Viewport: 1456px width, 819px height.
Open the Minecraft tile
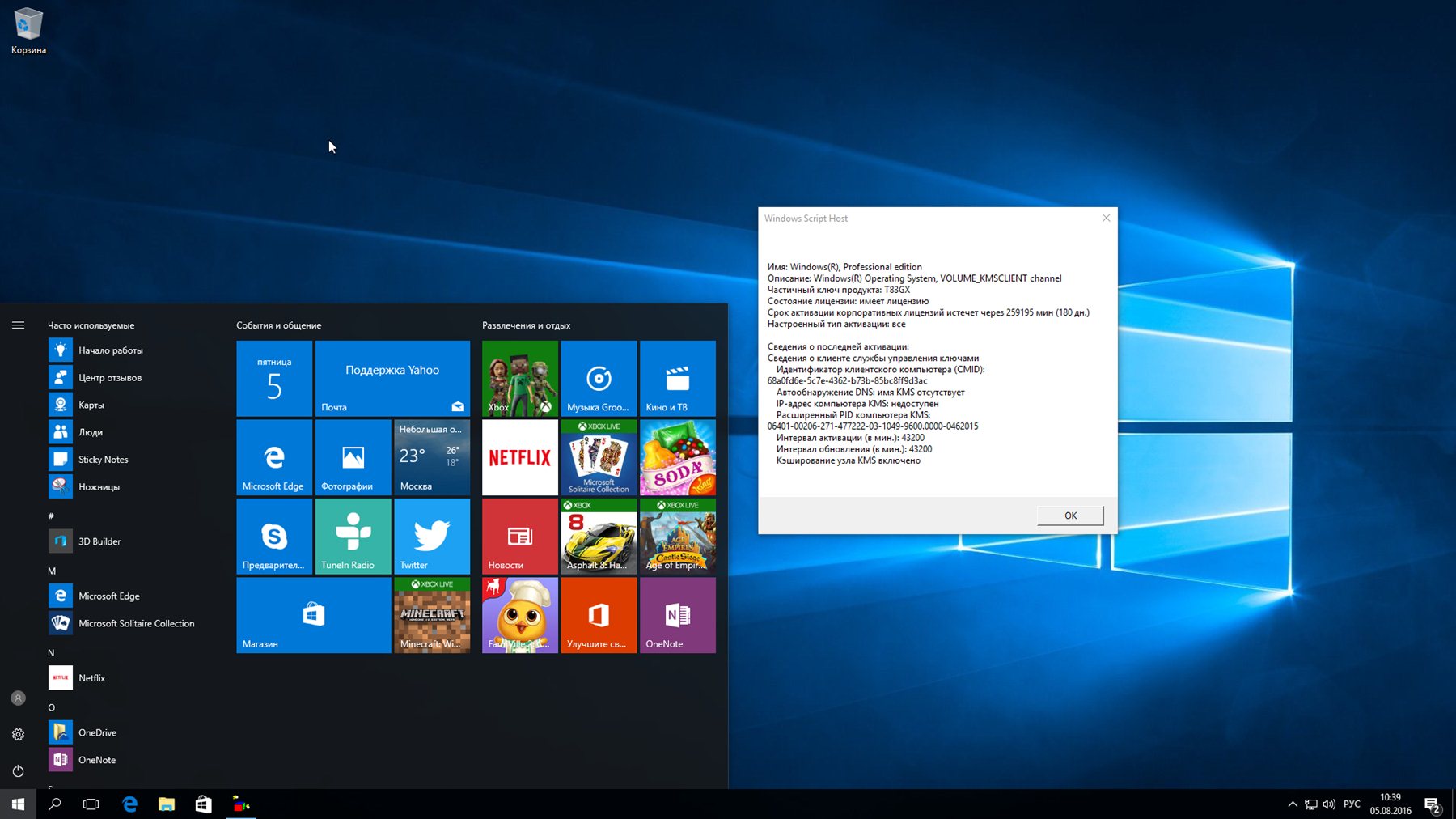coord(431,615)
